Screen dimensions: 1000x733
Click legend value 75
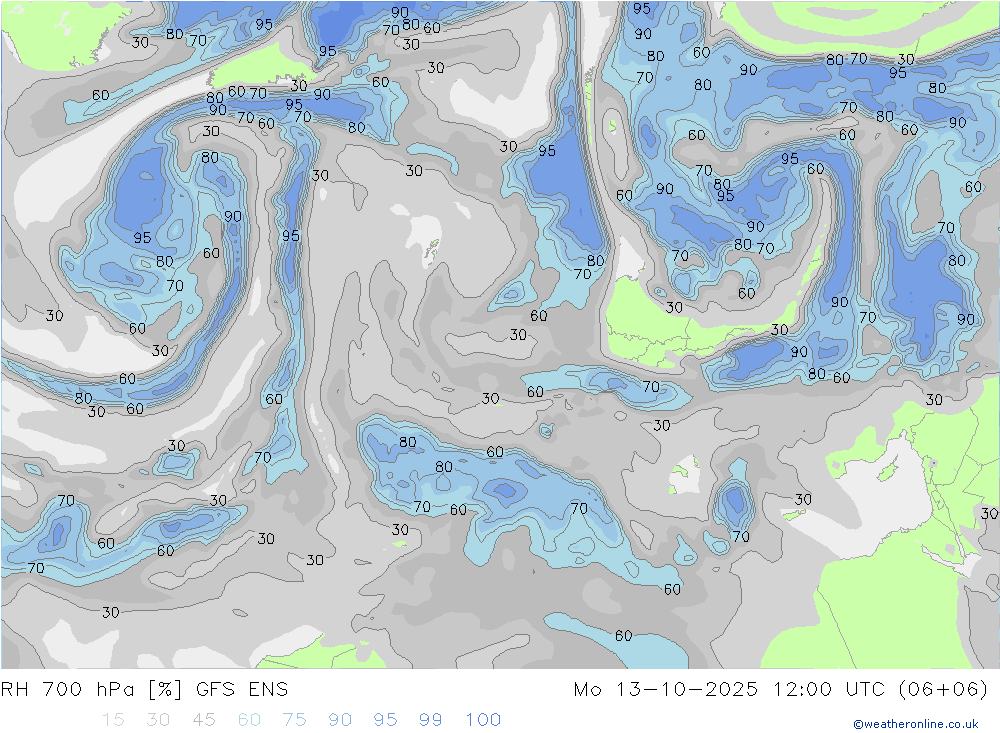click(x=295, y=720)
